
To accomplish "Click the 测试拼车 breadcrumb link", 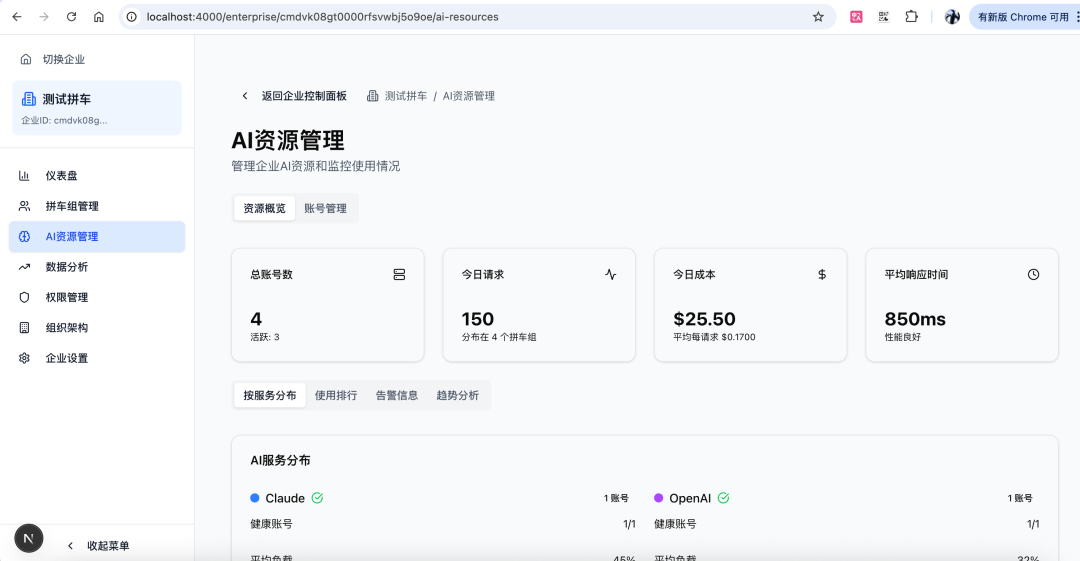I will coord(406,96).
